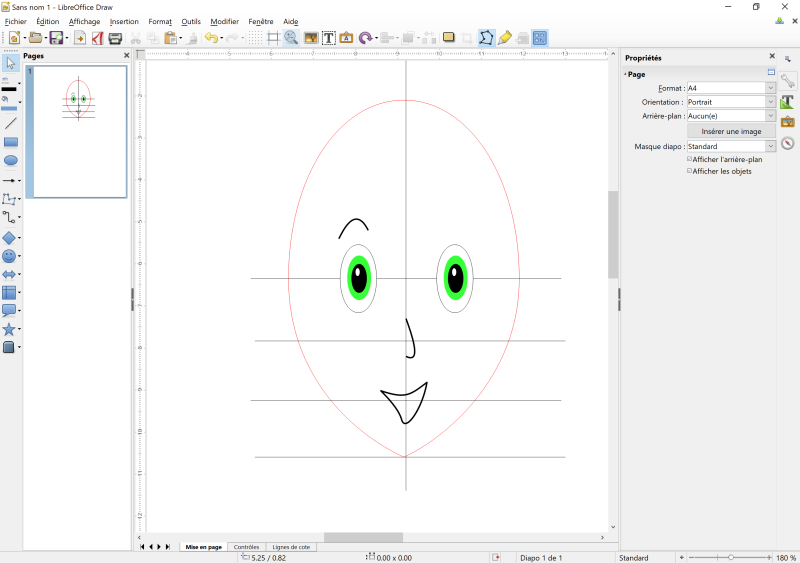Choose the Select arrow tool
This screenshot has height=563, width=800.
[11, 63]
